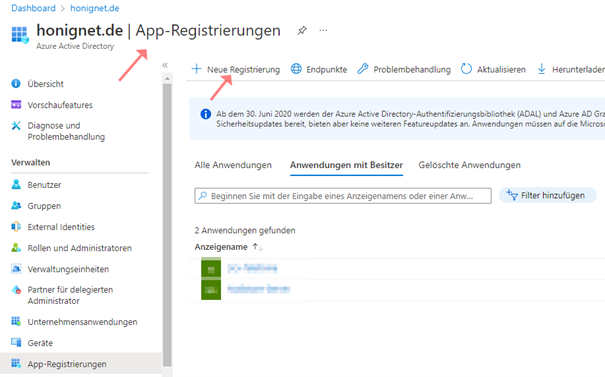This screenshot has height=377, width=605.
Task: Collapse the sidebar with double chevron
Action: [x=165, y=65]
